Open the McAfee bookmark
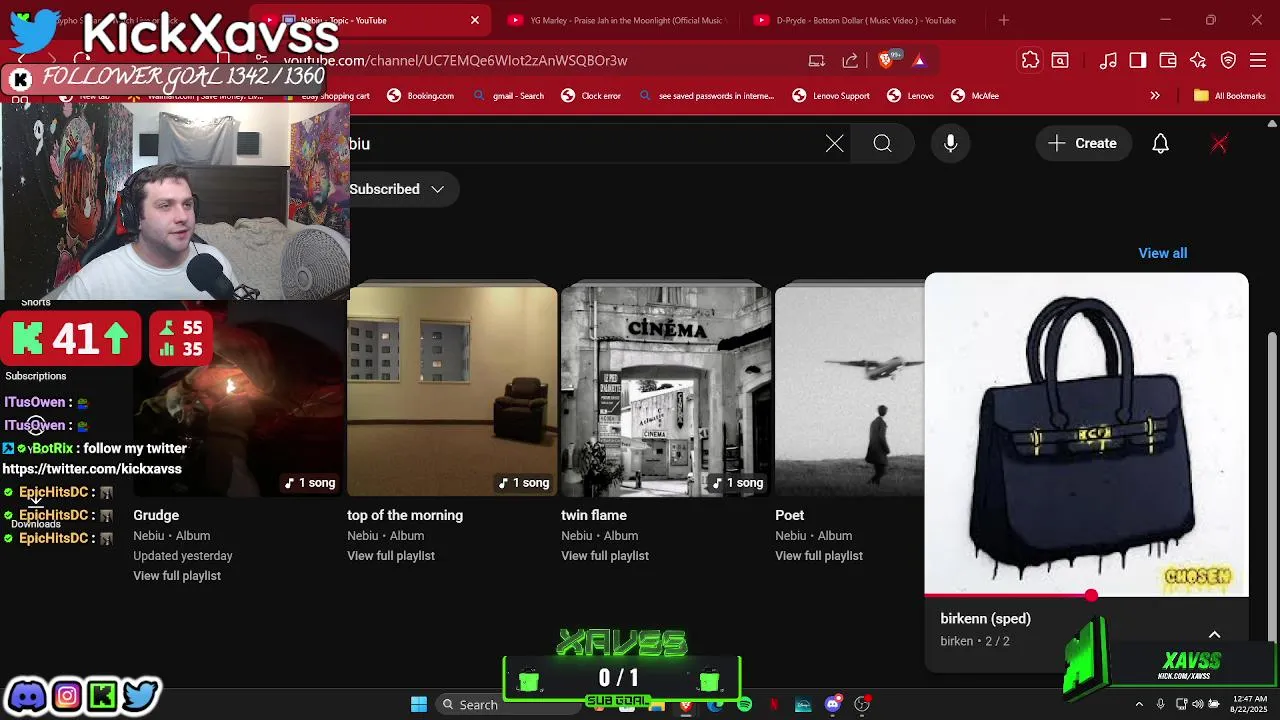 [975, 96]
